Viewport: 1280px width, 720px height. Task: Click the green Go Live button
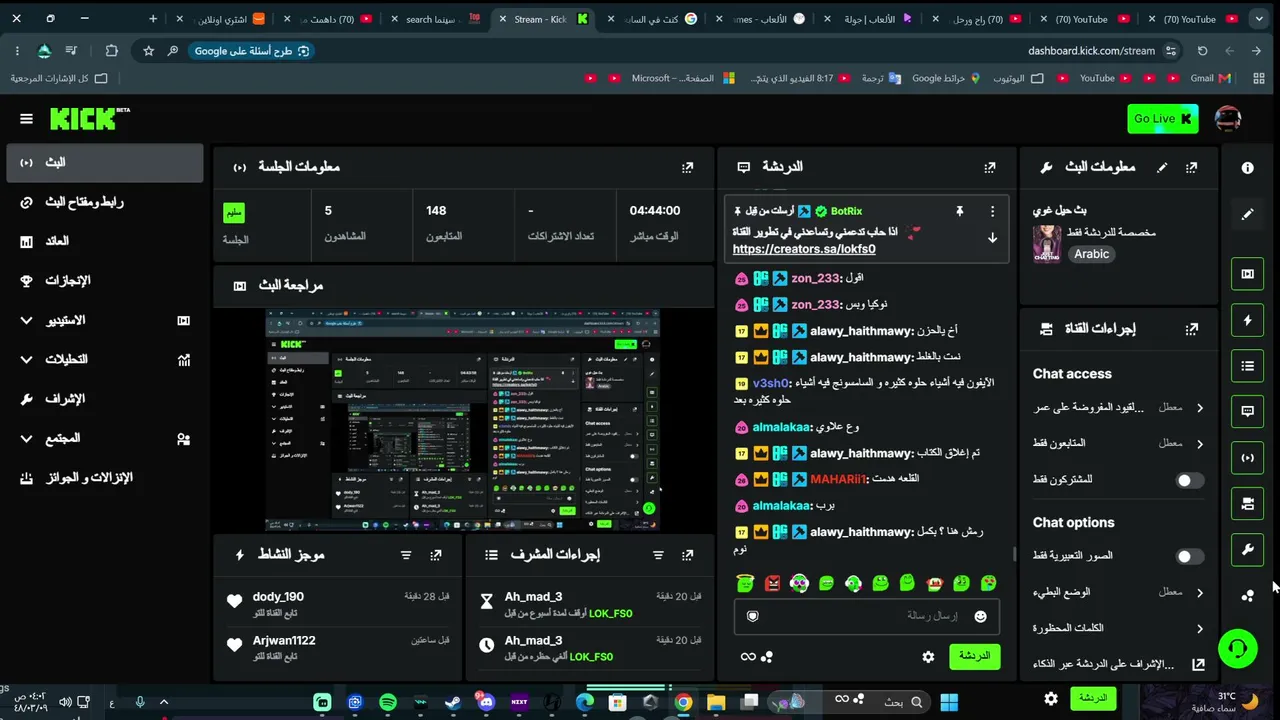1162,119
